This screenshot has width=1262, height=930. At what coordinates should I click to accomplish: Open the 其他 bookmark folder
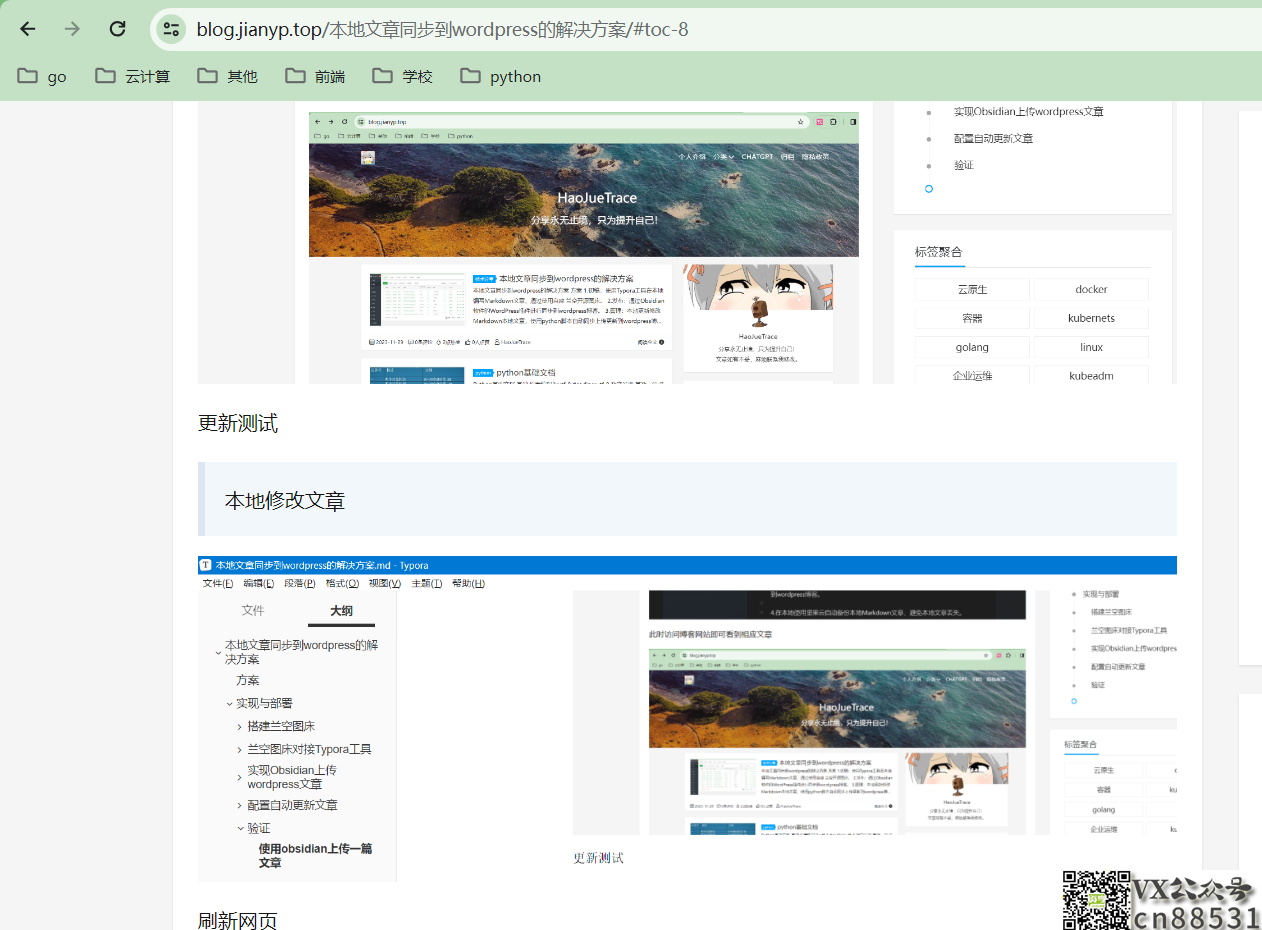tap(227, 76)
